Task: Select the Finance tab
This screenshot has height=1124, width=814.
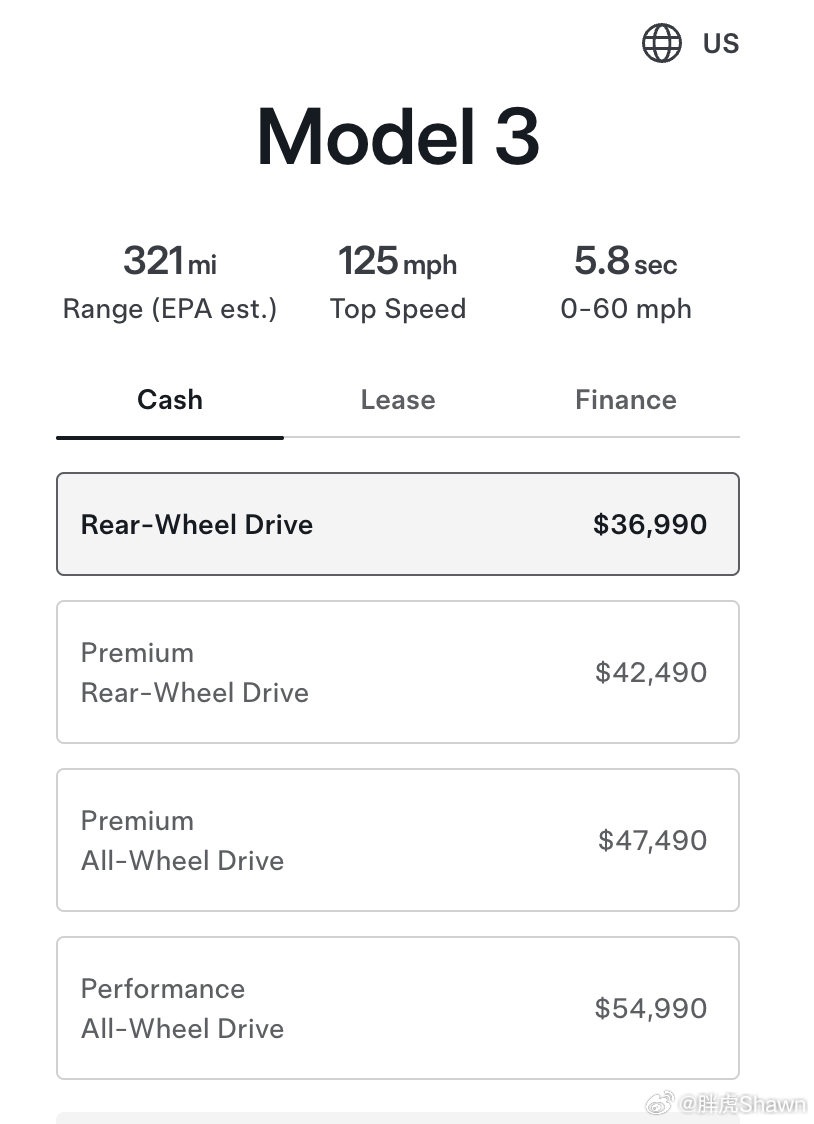Action: click(x=626, y=400)
